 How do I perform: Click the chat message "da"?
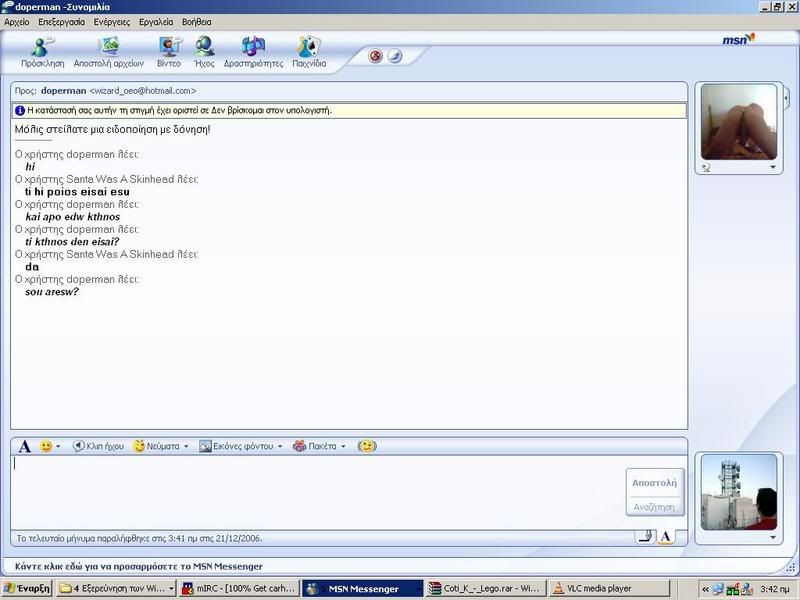point(32,267)
